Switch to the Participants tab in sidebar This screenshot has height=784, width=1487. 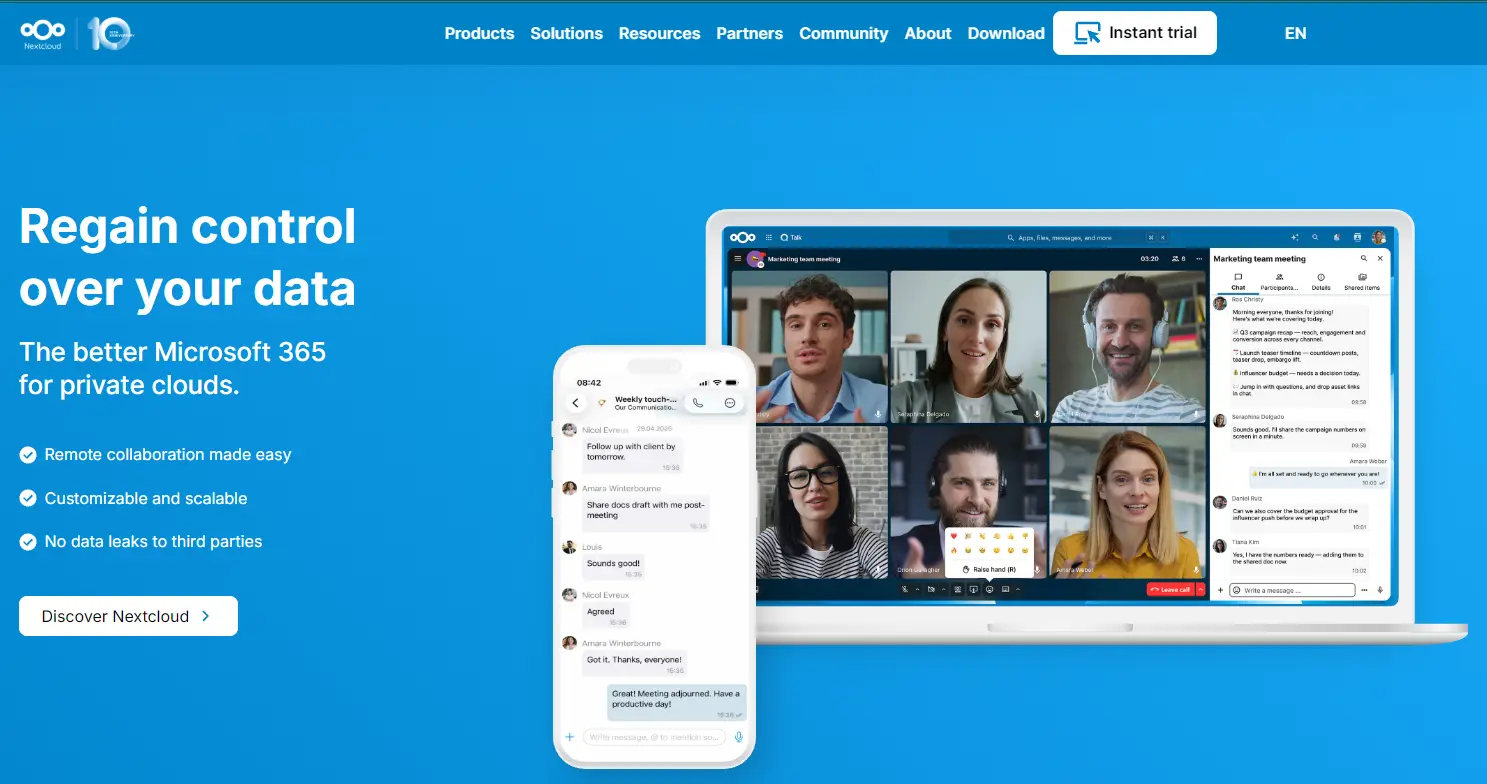click(1279, 282)
